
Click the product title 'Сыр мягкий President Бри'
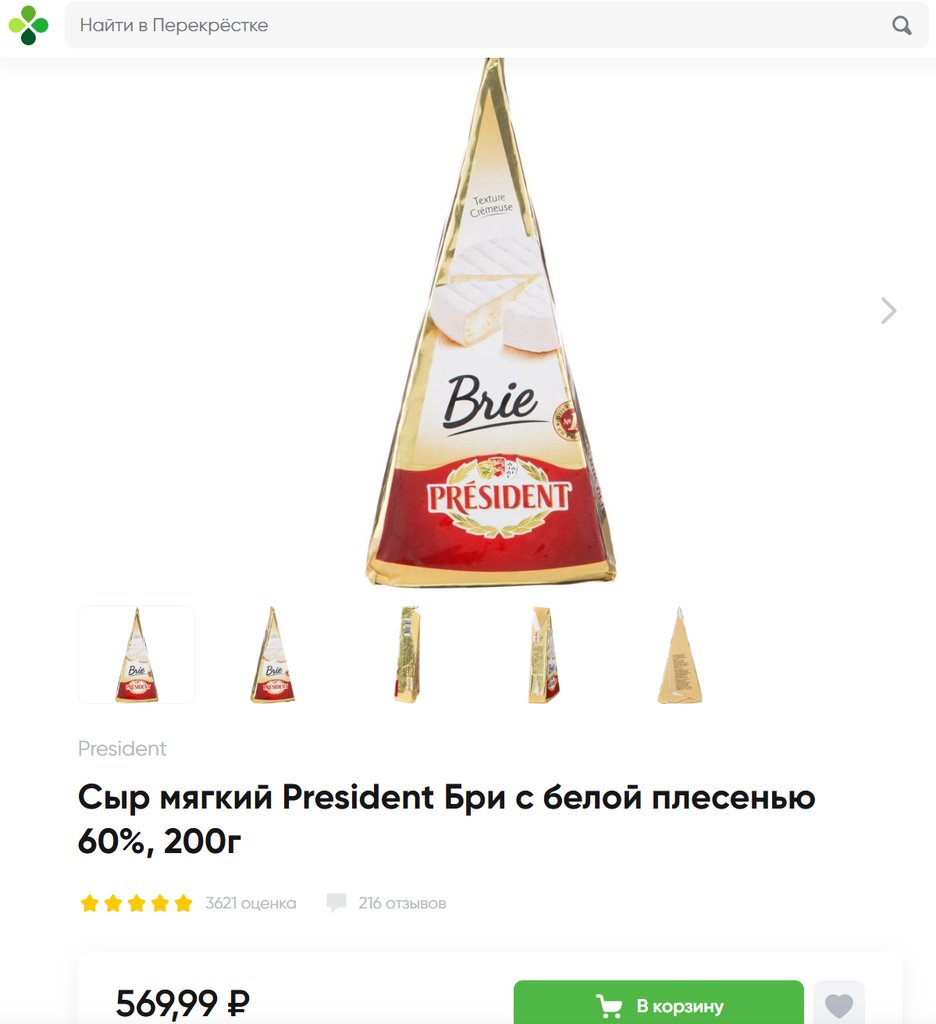click(x=447, y=819)
